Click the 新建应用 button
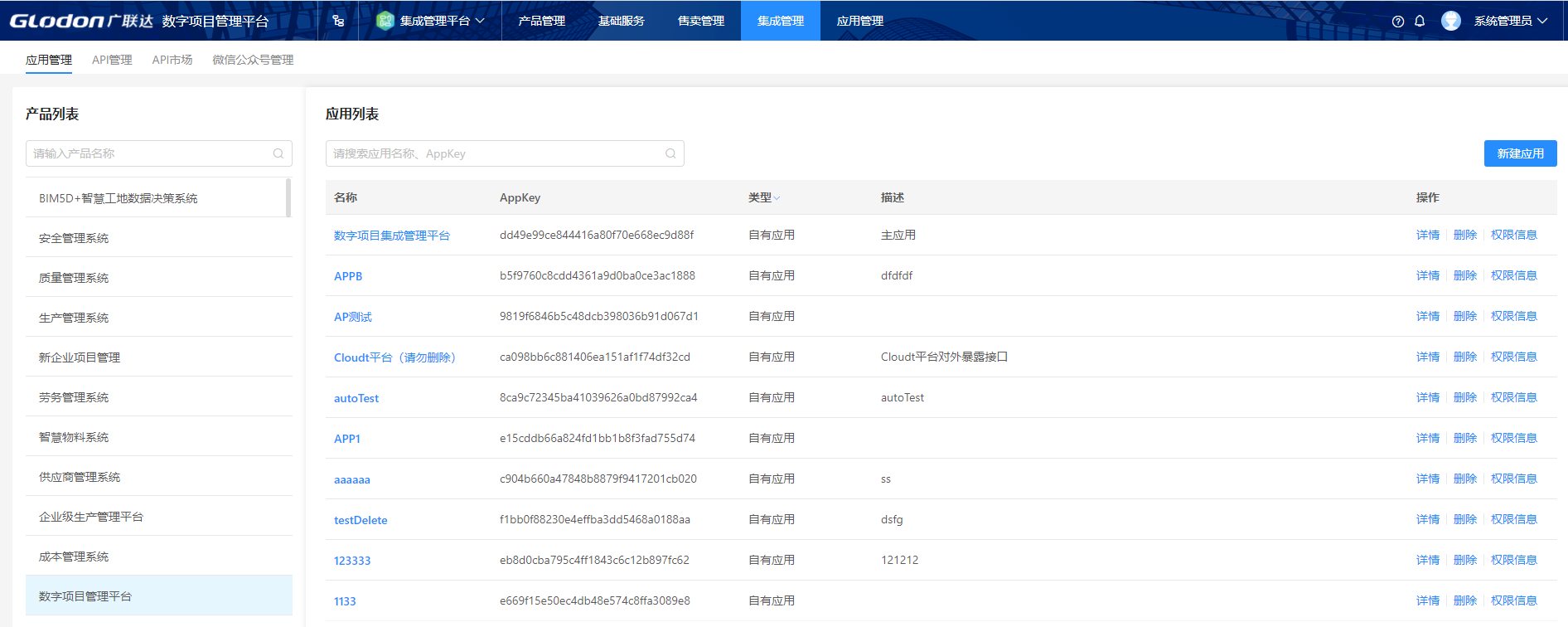1568x627 pixels. coord(1520,153)
